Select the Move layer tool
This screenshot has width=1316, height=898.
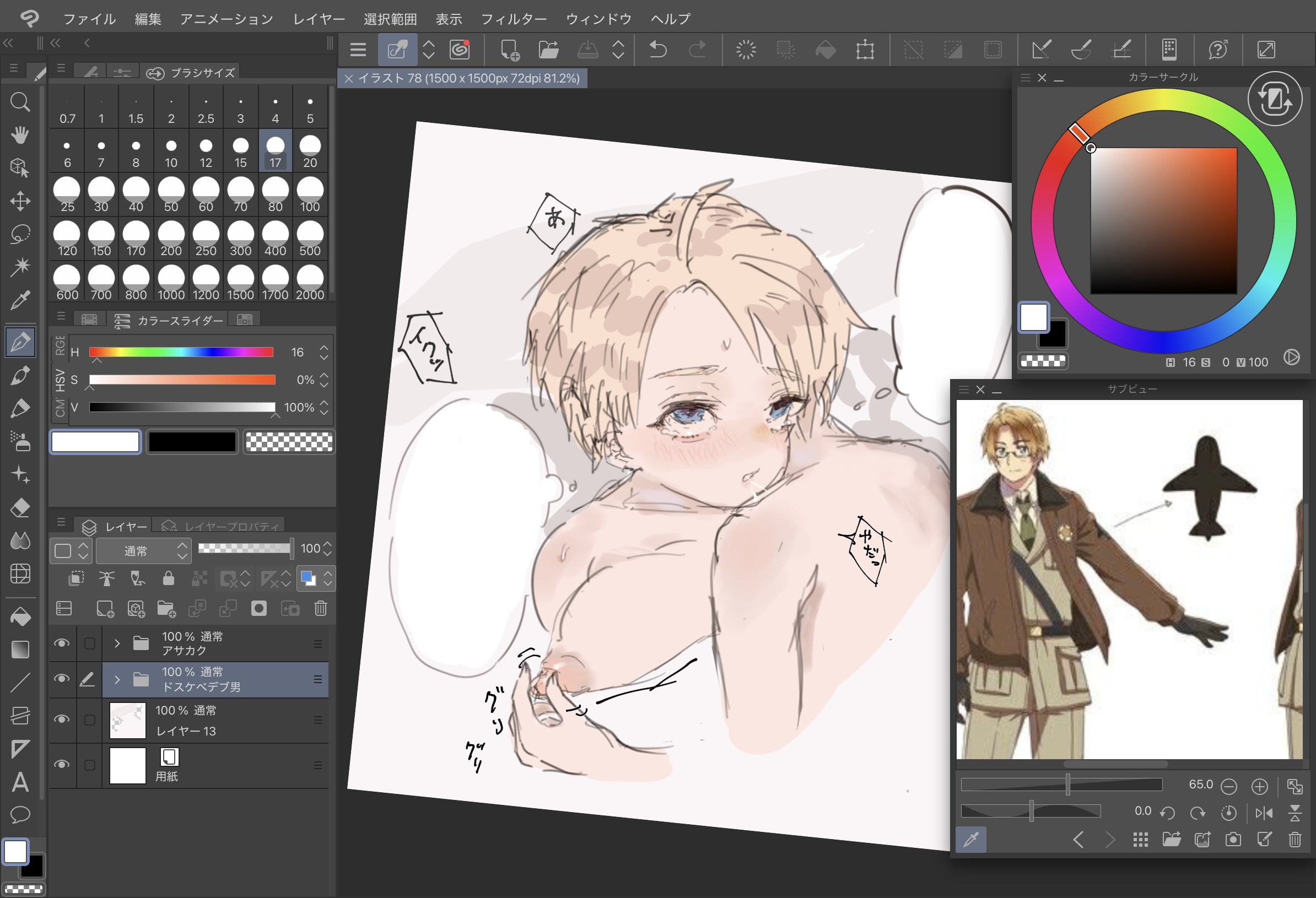point(20,201)
